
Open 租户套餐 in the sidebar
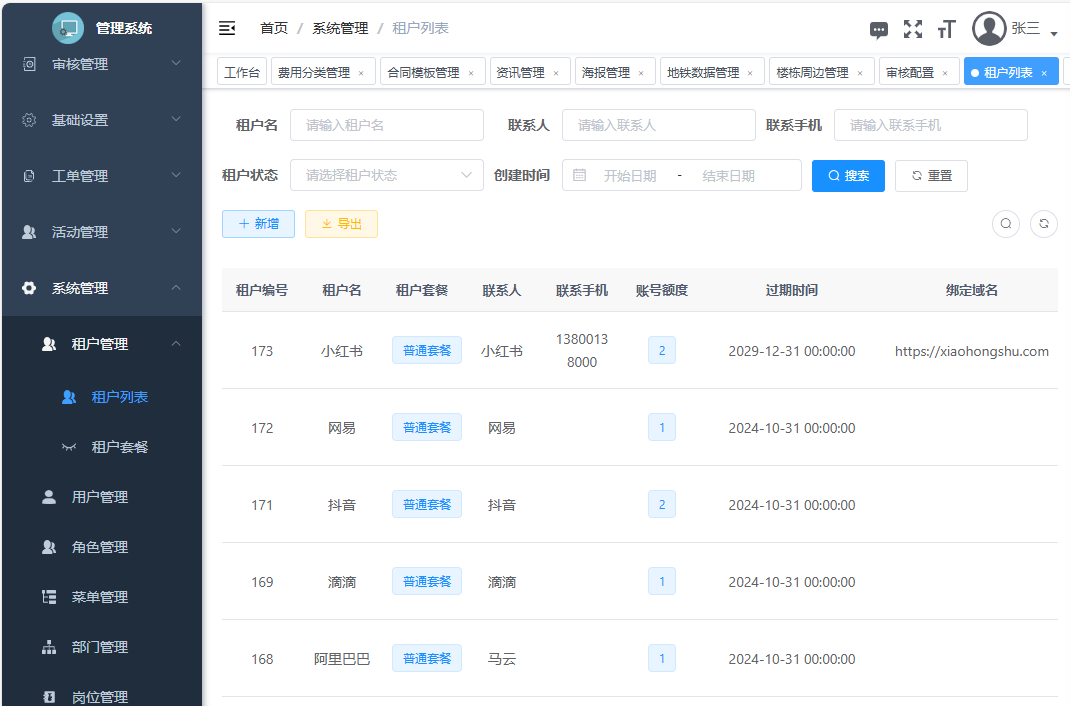click(x=119, y=447)
